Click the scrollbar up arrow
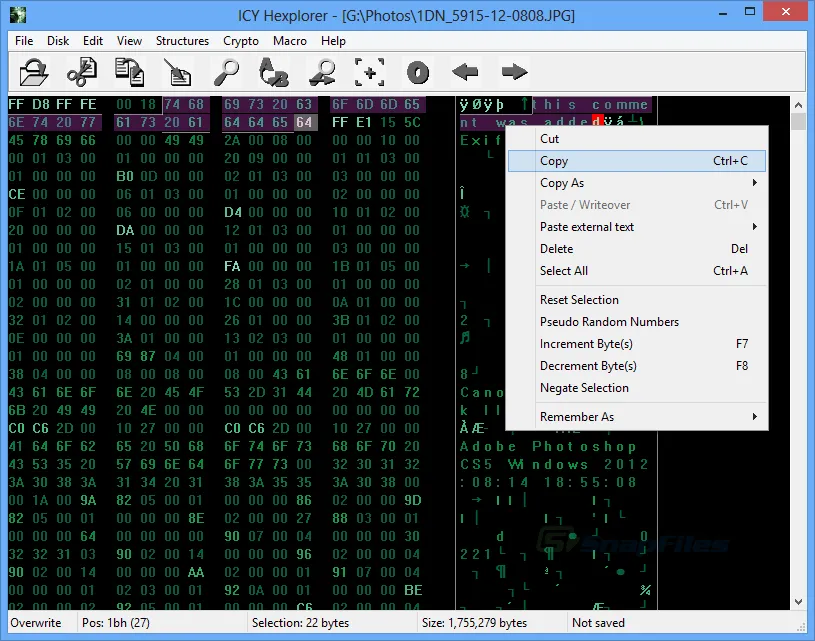 point(798,105)
